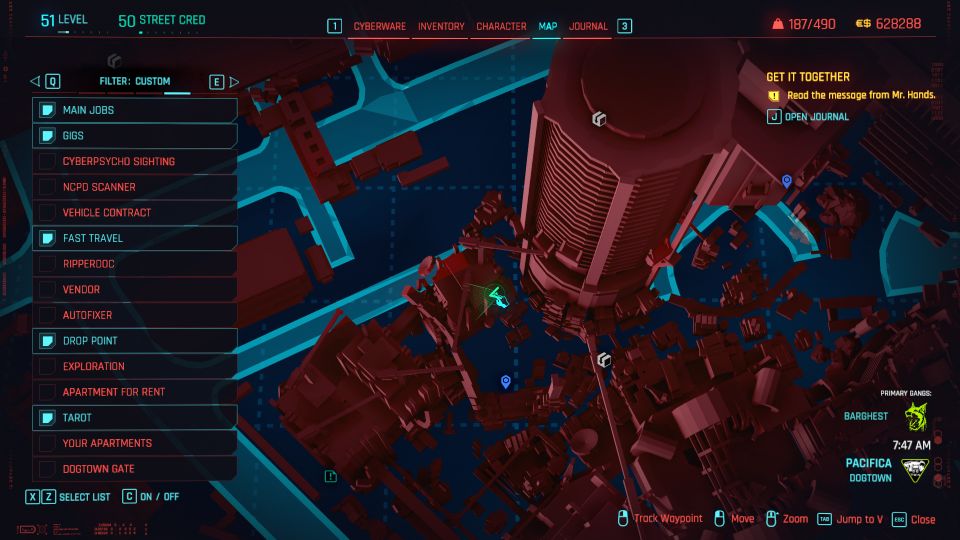
Task: Select drop point marker atop the tower
Action: pyautogui.click(x=599, y=119)
